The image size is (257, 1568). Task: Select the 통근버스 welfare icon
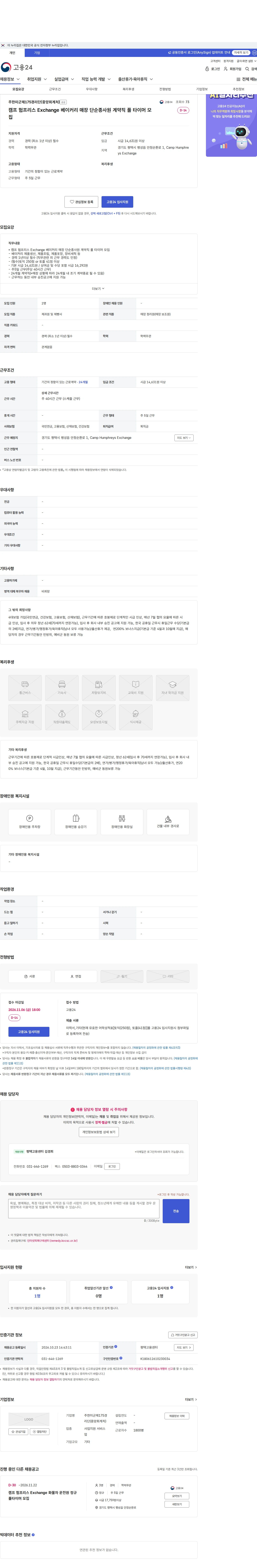click(x=25, y=688)
